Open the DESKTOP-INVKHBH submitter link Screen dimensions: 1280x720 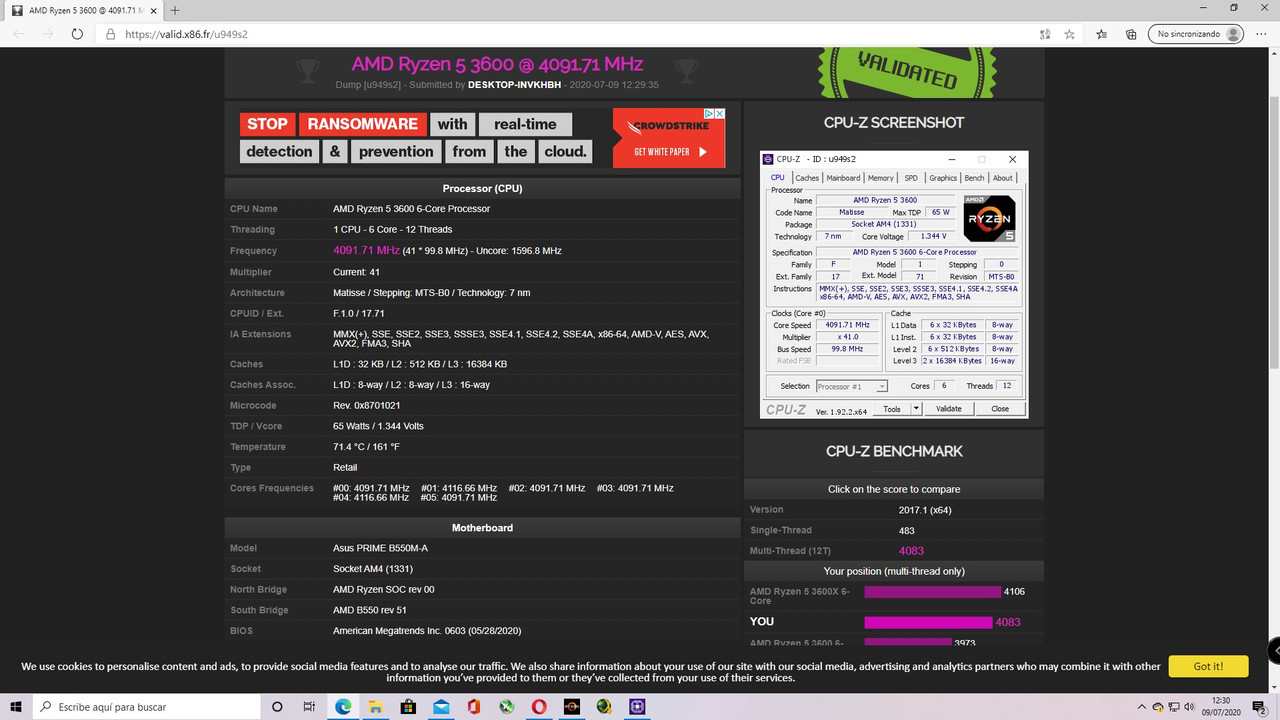coord(512,85)
